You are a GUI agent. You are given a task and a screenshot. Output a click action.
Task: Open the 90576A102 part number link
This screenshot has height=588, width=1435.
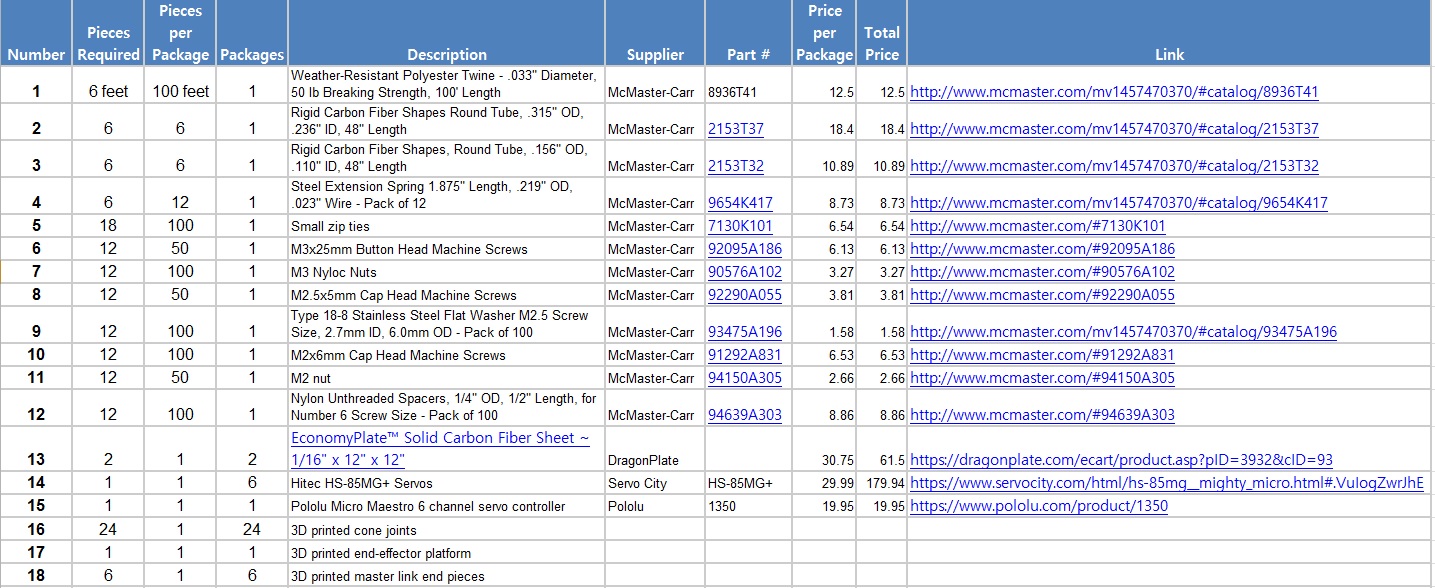[x=745, y=272]
